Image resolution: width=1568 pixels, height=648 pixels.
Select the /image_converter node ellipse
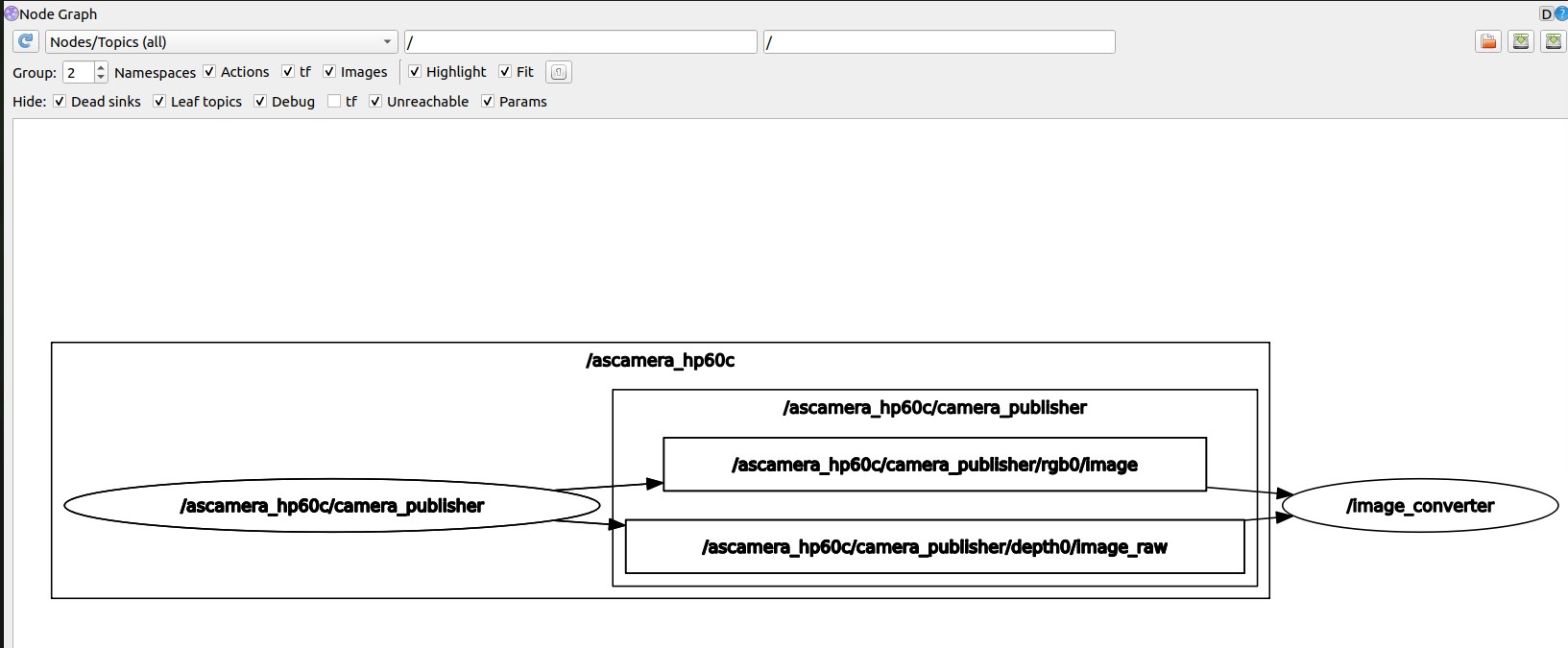click(1420, 506)
